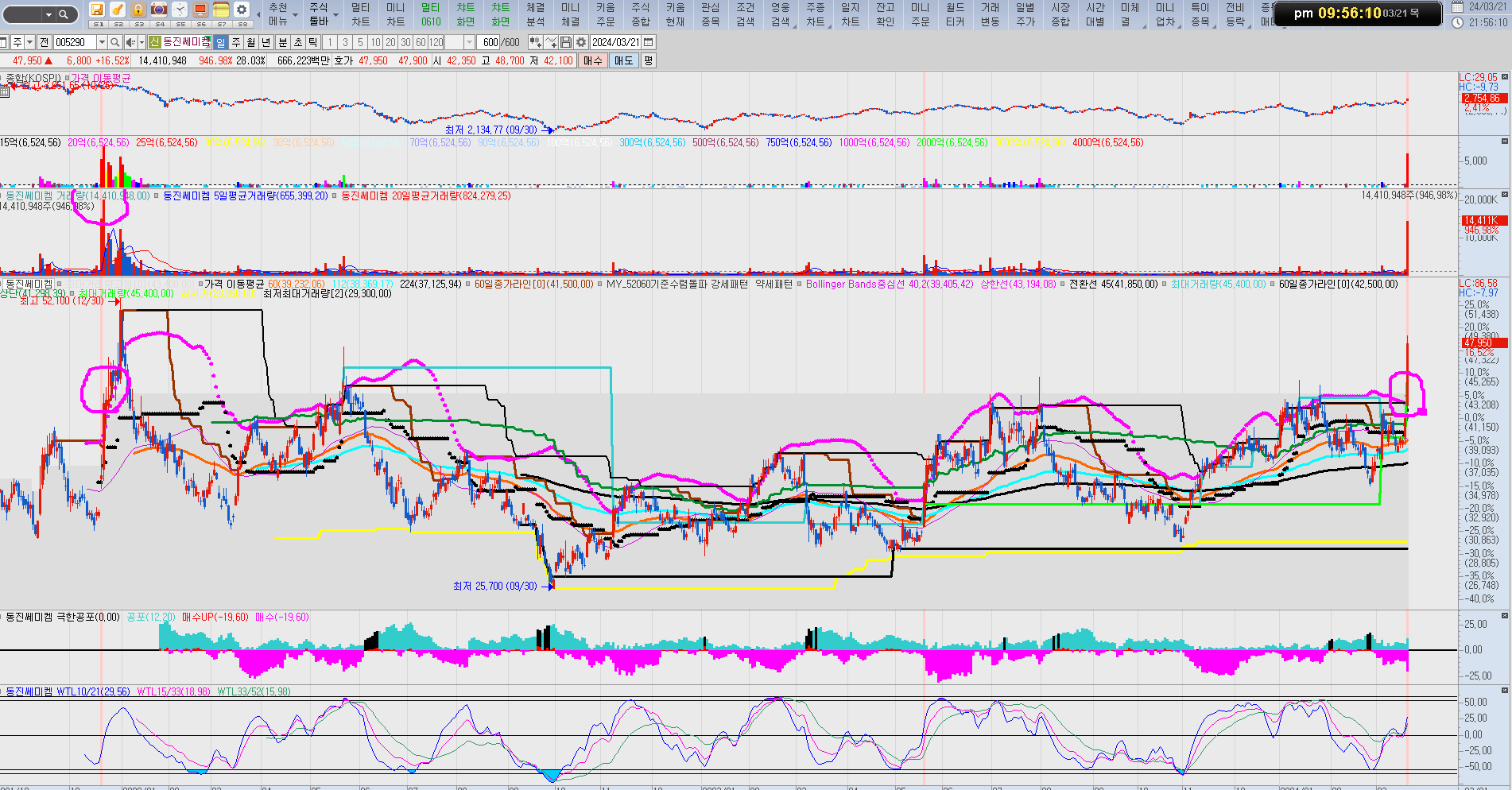The width and height of the screenshot is (1512, 790).
Task: Open the 관심종목 menu item
Action: [710, 14]
